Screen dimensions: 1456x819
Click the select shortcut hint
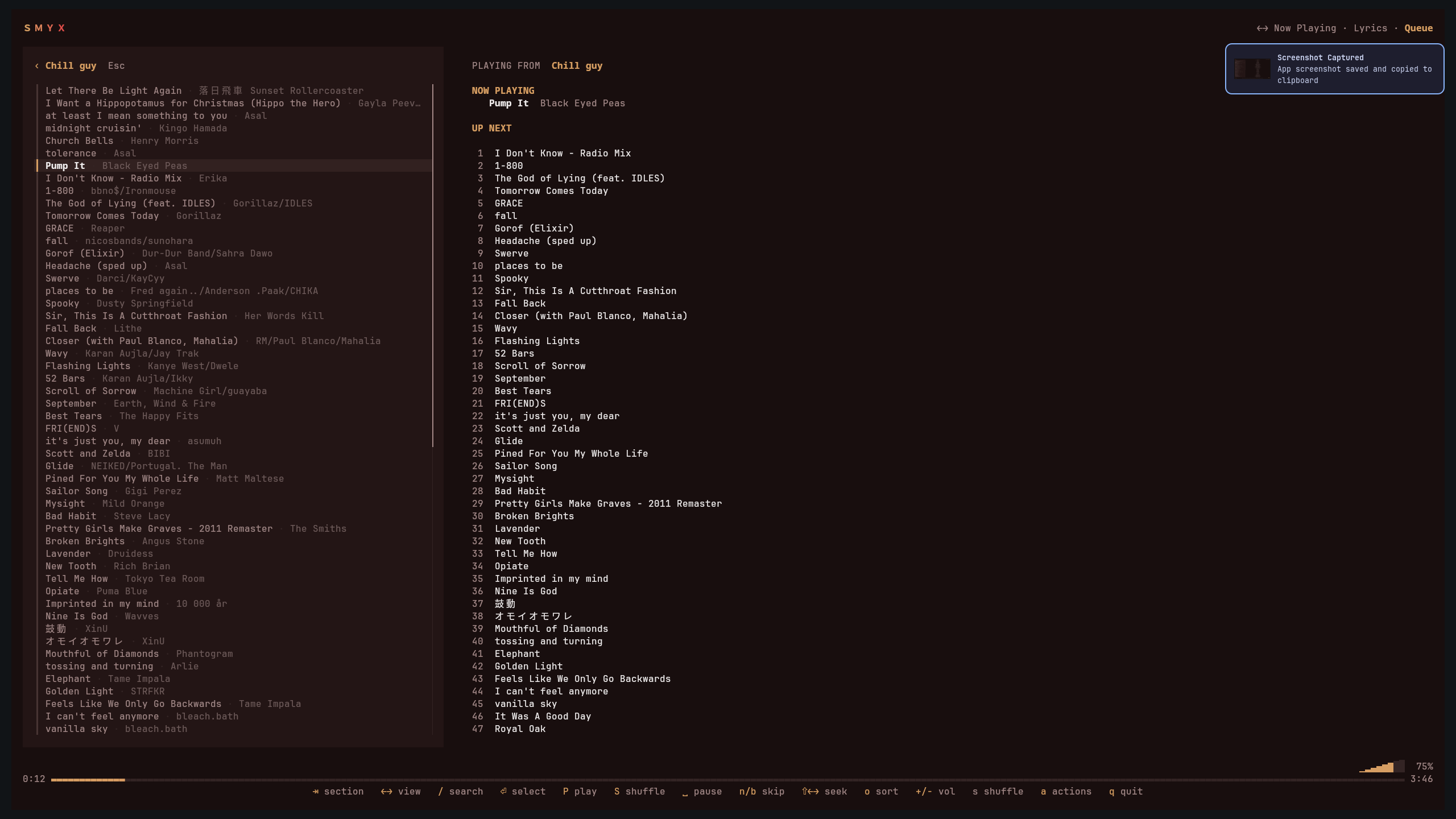coord(523,792)
